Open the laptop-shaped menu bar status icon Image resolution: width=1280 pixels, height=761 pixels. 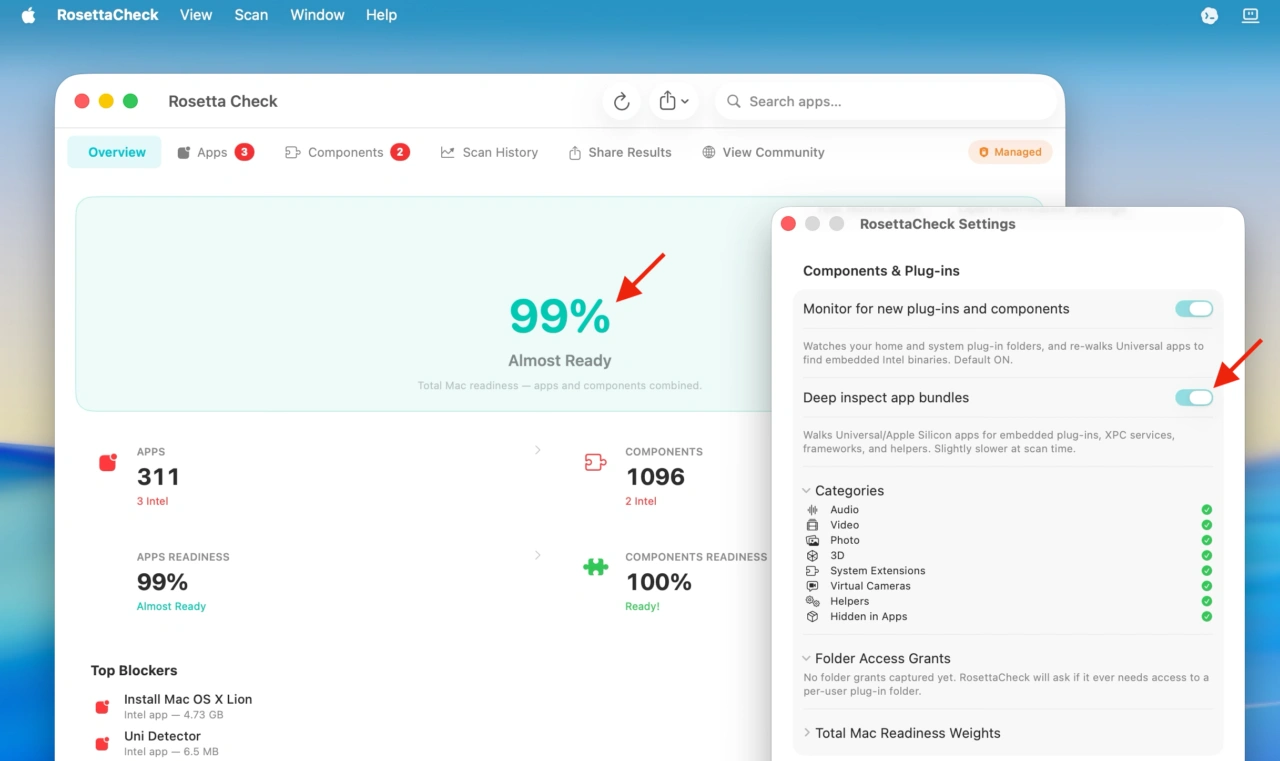(x=1250, y=15)
